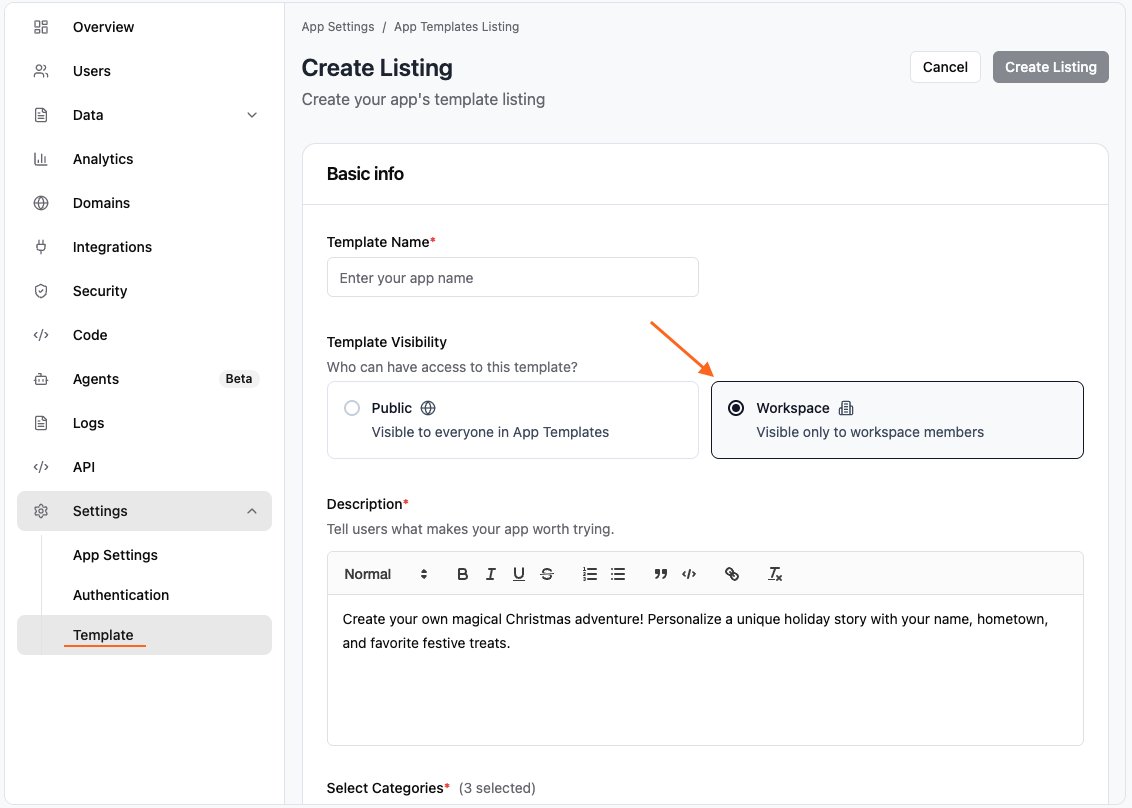Focus the Template Name input field

point(513,277)
